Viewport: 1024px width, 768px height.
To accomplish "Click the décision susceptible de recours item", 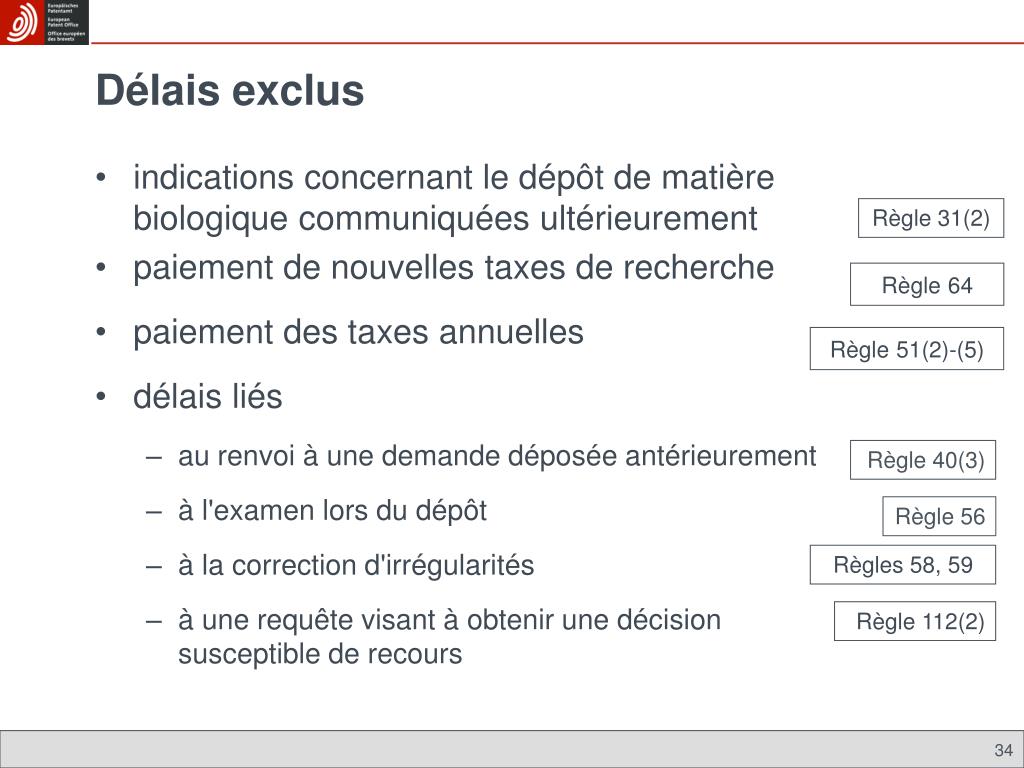I will point(449,637).
